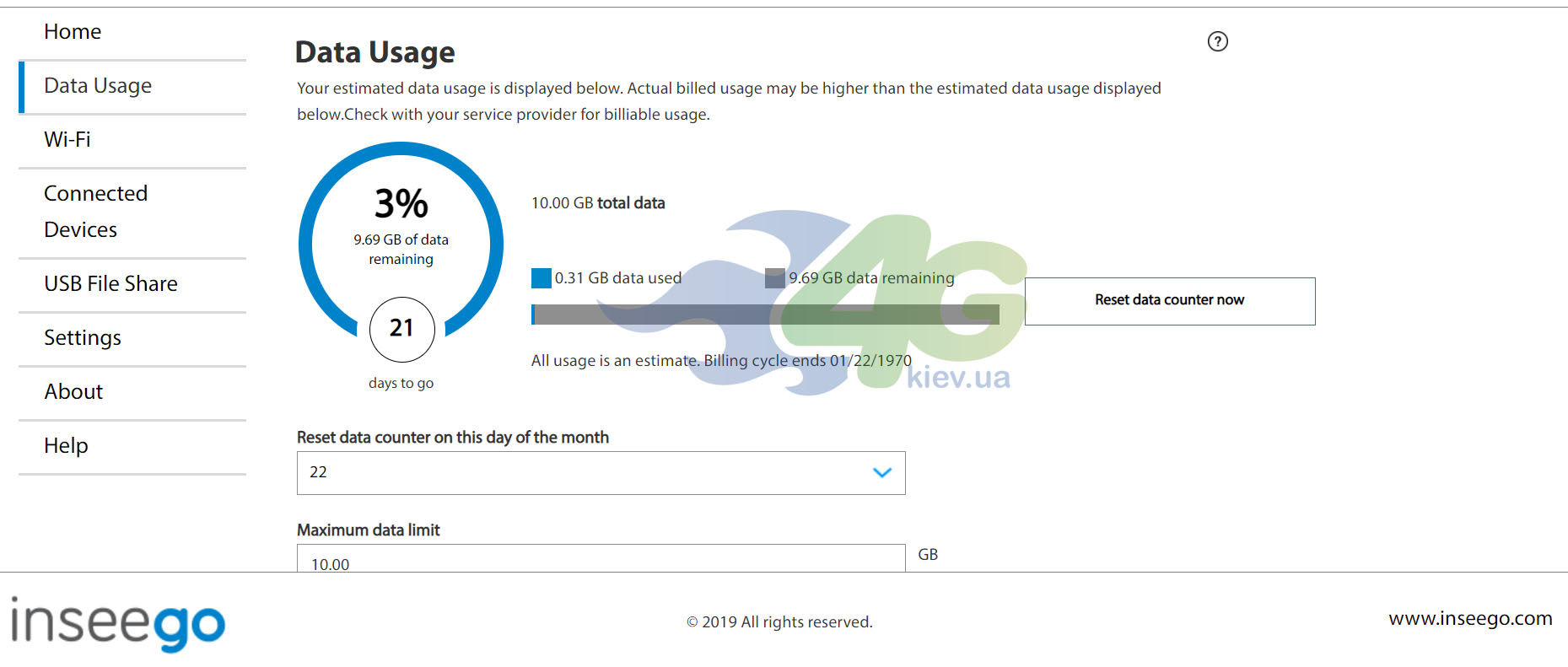Open the help question mark icon

point(1217,41)
